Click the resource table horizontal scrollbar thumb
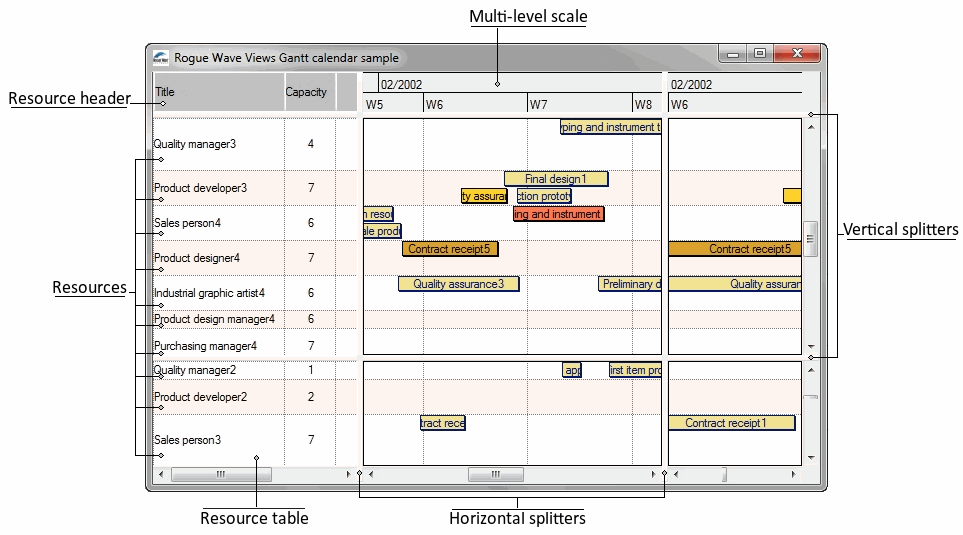 [221, 474]
